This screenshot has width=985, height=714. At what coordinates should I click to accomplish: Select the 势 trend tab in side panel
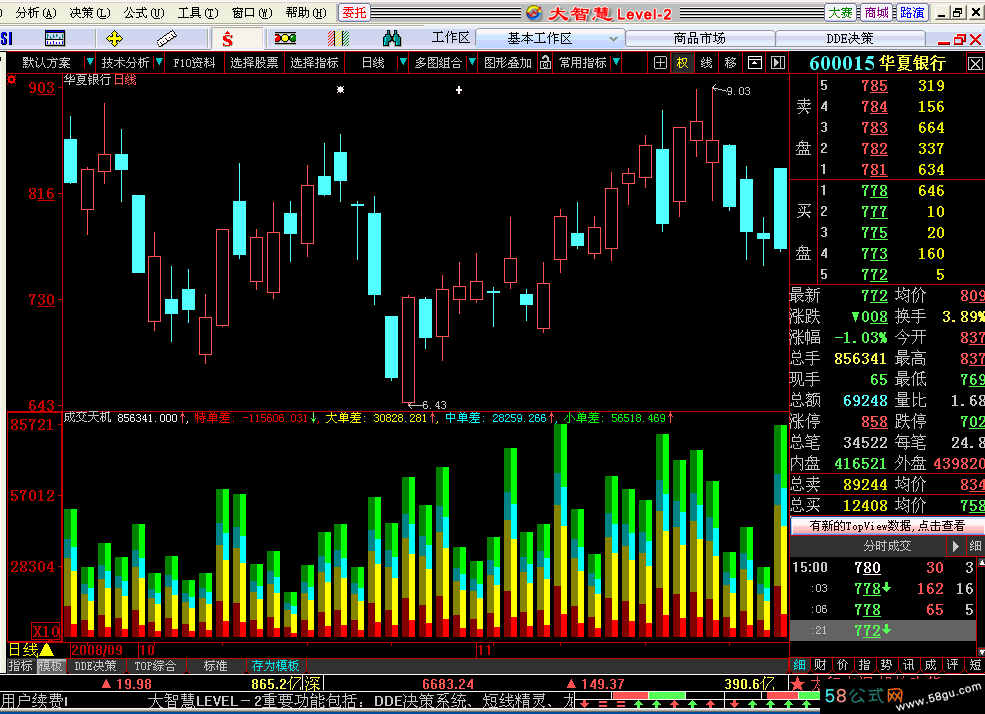tap(886, 665)
